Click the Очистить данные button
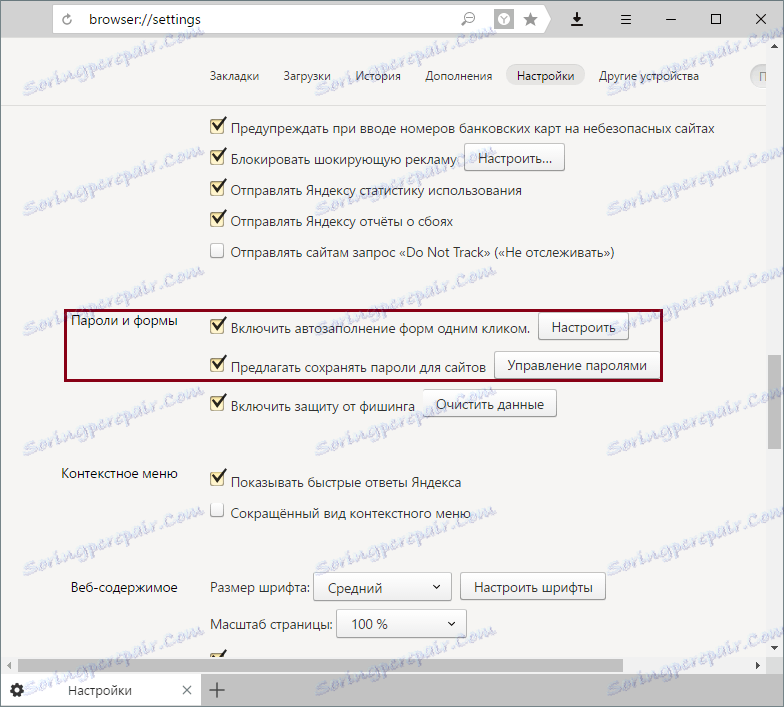 pyautogui.click(x=490, y=404)
